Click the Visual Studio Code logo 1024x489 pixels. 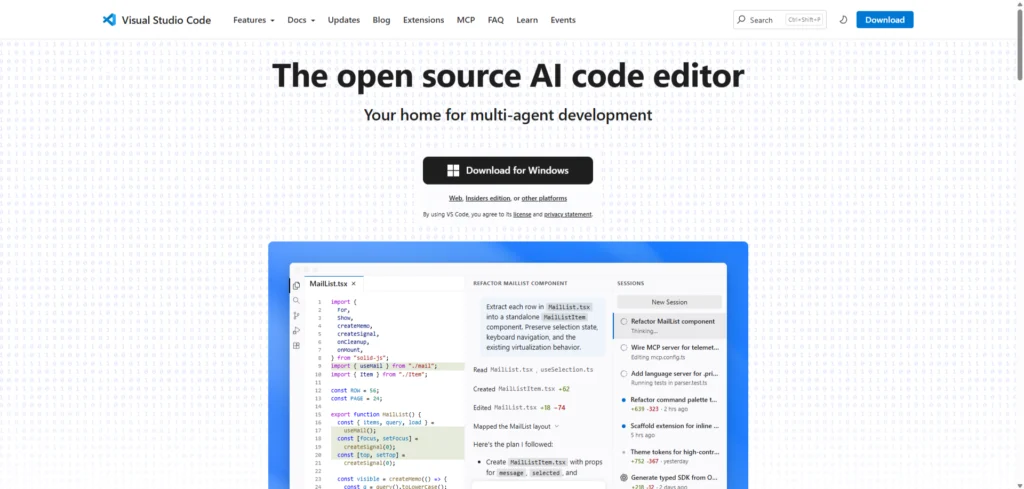[109, 20]
